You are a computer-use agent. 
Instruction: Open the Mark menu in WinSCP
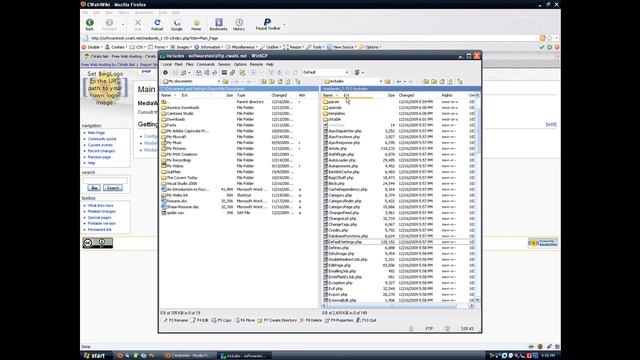click(x=178, y=64)
